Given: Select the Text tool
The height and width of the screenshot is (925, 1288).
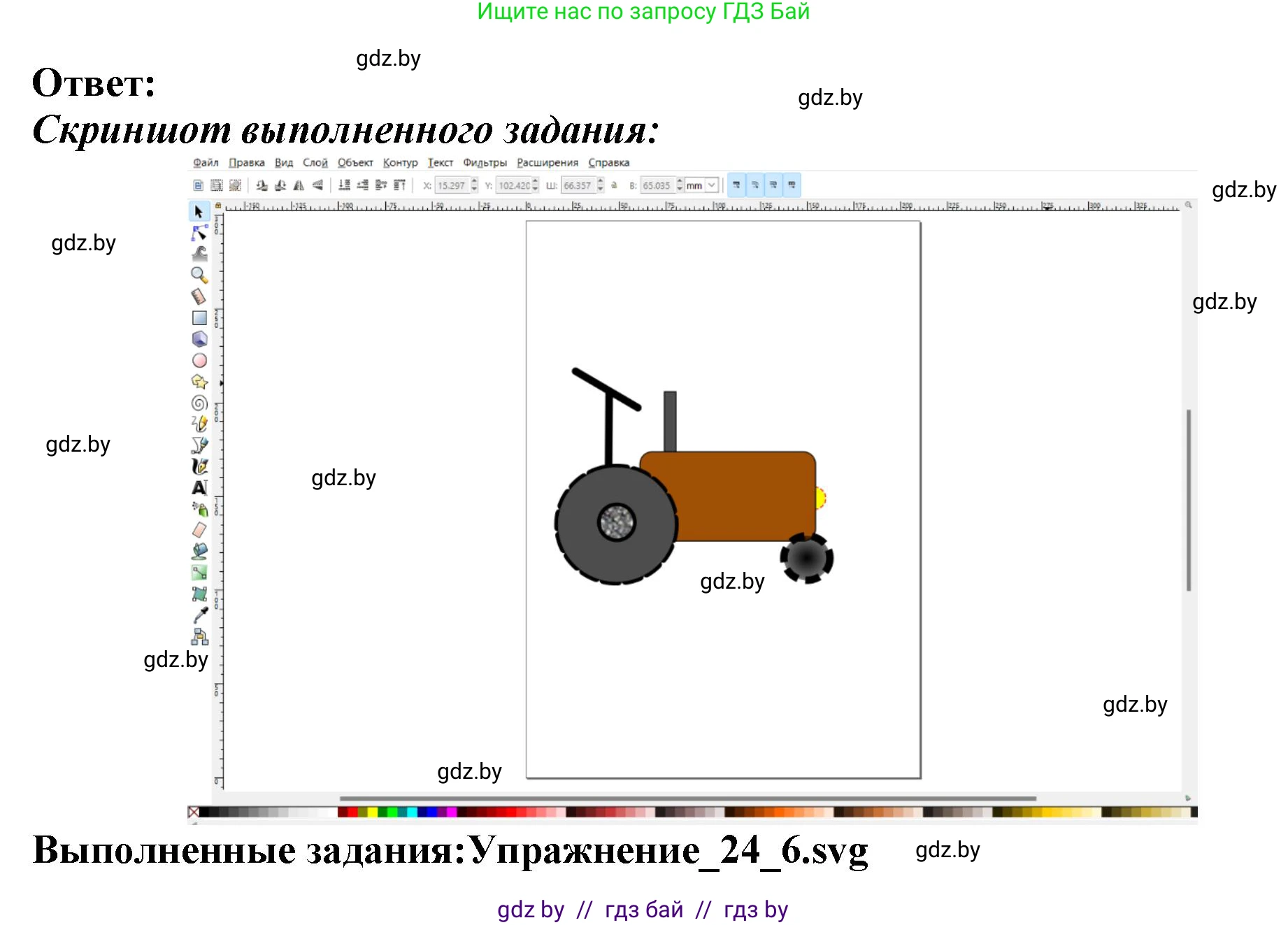Looking at the screenshot, I should pos(199,488).
